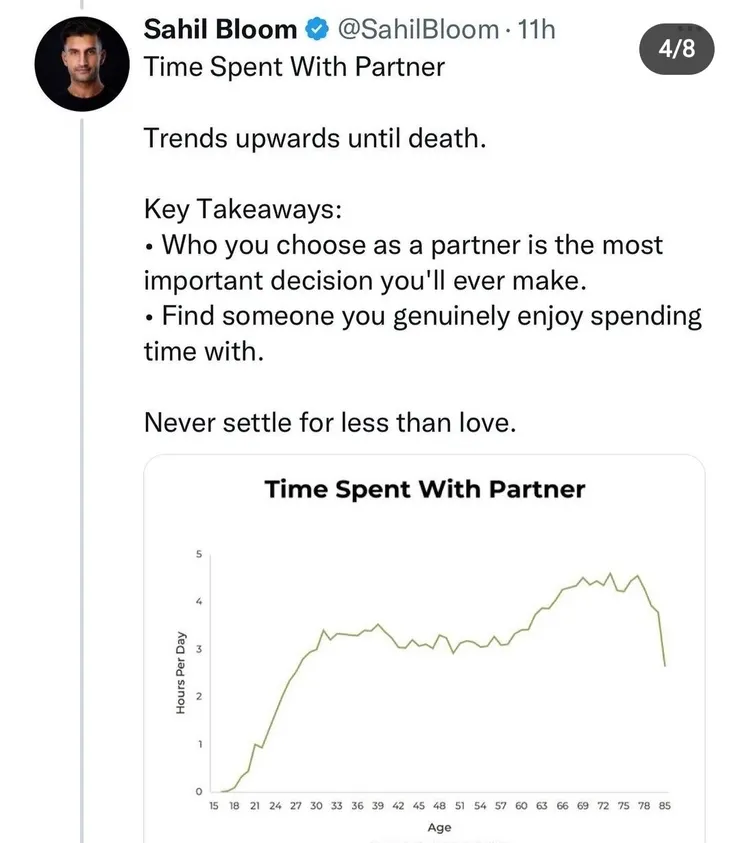Visit the @SahilBloom handle link
The height and width of the screenshot is (843, 740).
pos(418,30)
